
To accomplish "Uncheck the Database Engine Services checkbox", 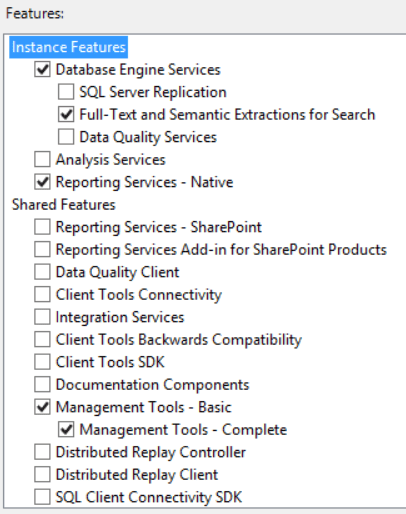I will (x=42, y=69).
